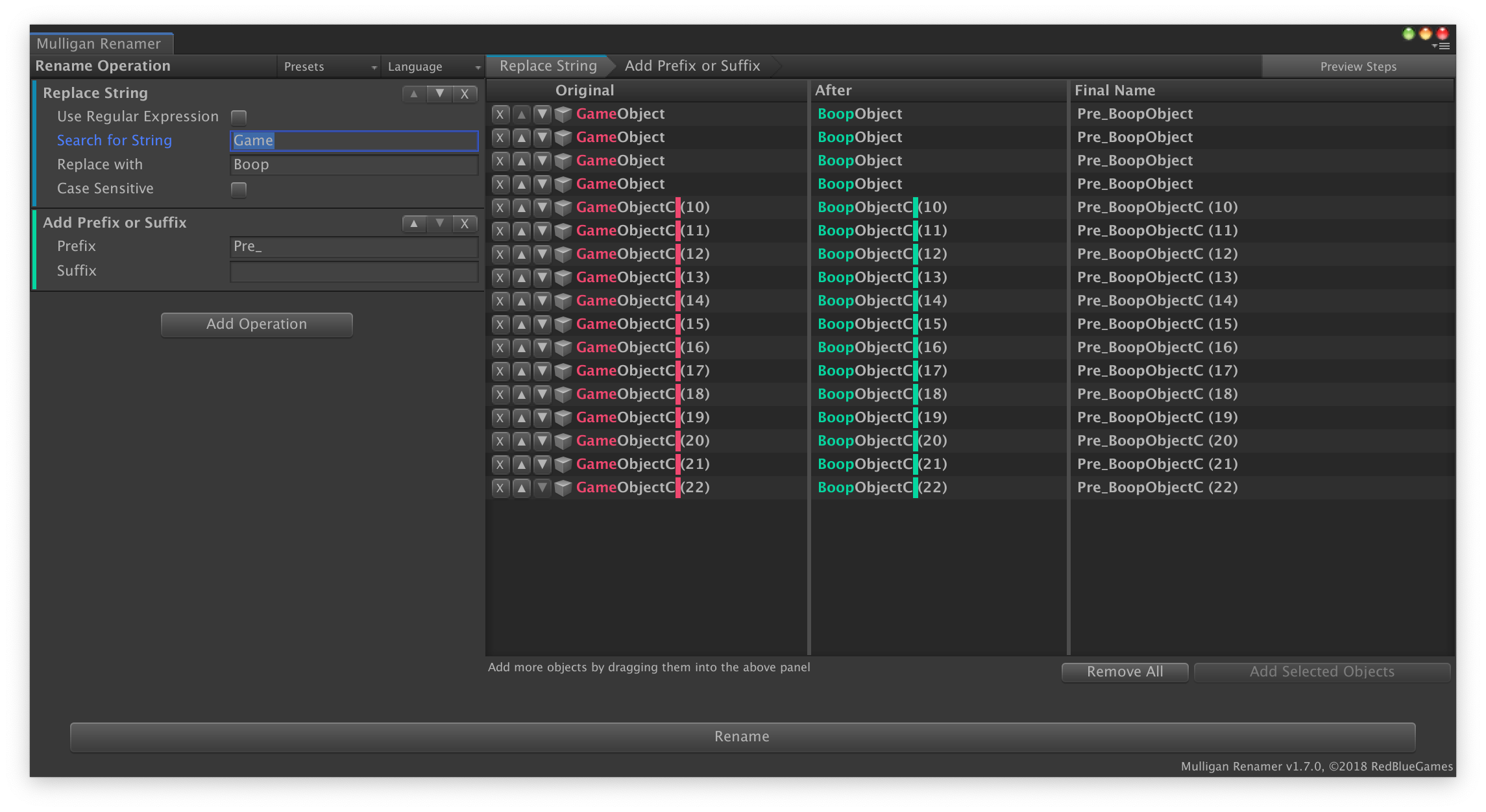
Task: Open the Language dropdown
Action: click(x=432, y=66)
